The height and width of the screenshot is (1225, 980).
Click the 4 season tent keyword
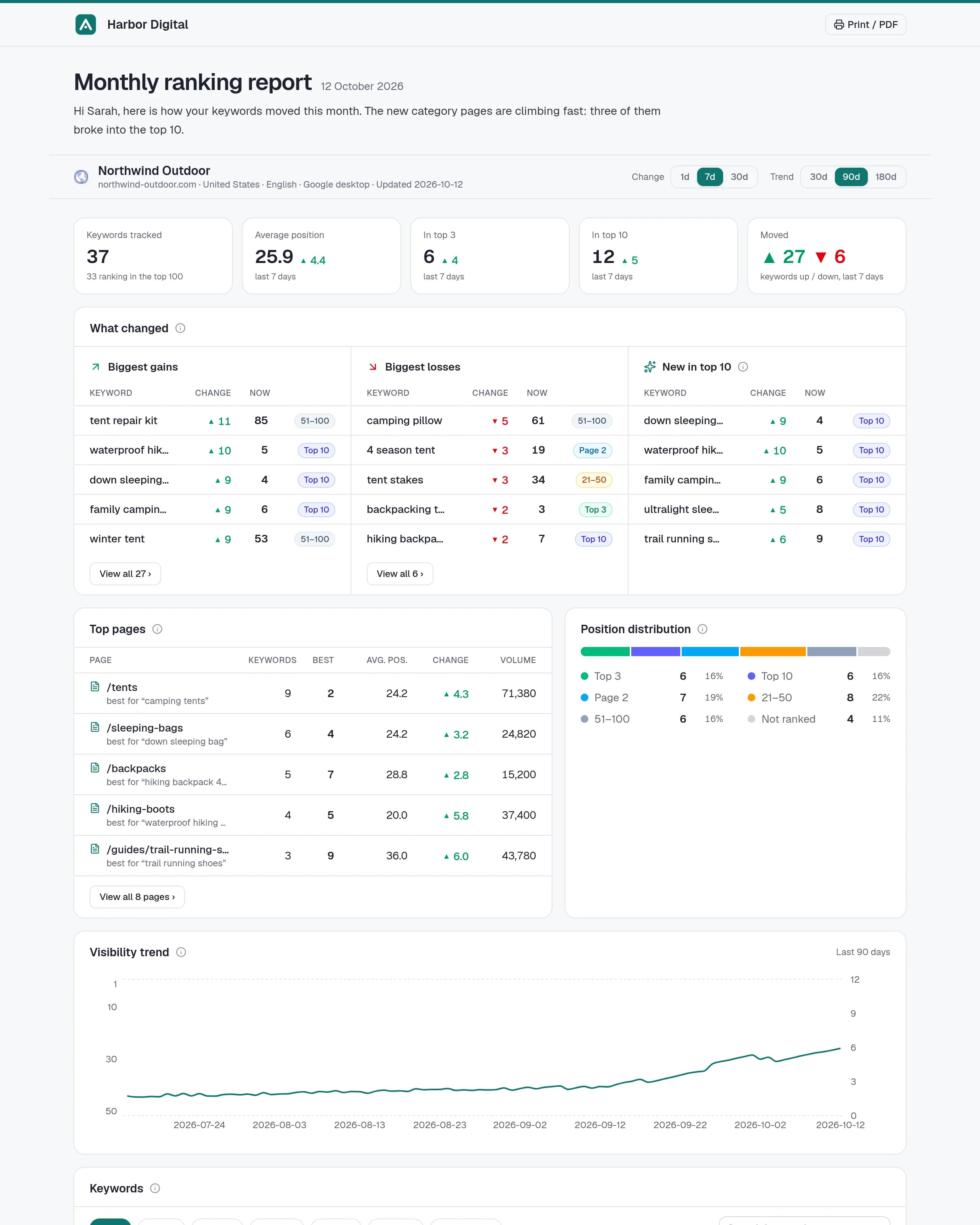coord(400,450)
